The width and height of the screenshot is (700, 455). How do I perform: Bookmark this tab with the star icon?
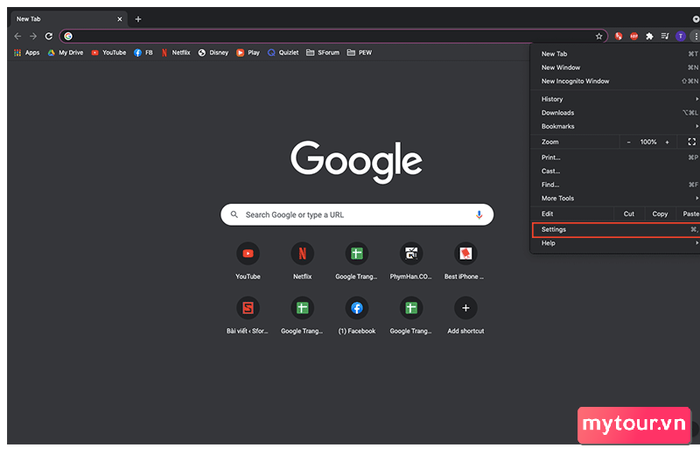click(599, 36)
